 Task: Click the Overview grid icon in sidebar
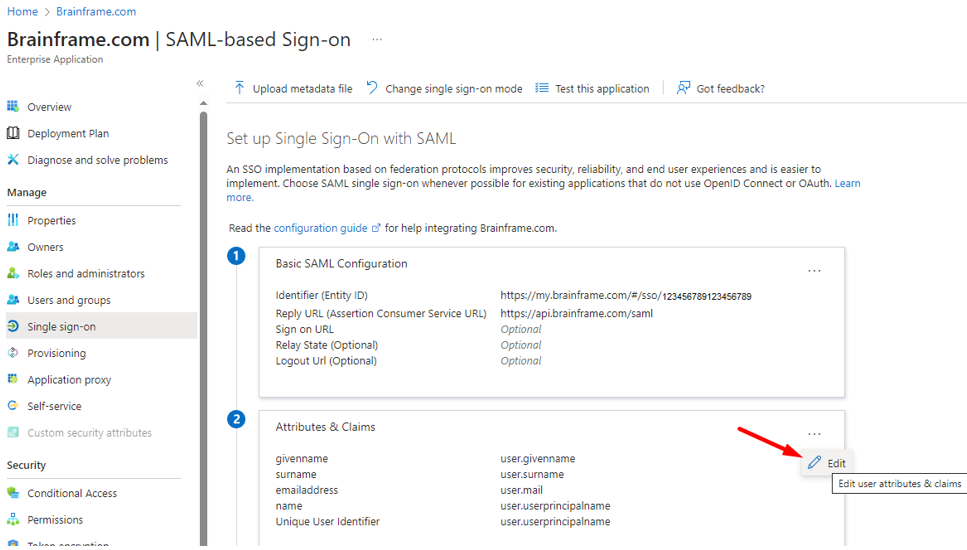tap(13, 107)
